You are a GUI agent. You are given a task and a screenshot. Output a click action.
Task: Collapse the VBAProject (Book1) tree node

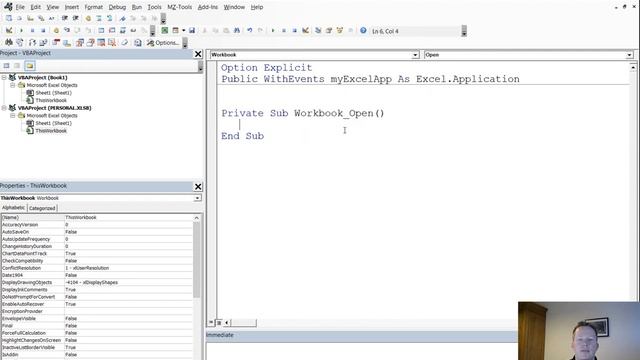click(4, 77)
